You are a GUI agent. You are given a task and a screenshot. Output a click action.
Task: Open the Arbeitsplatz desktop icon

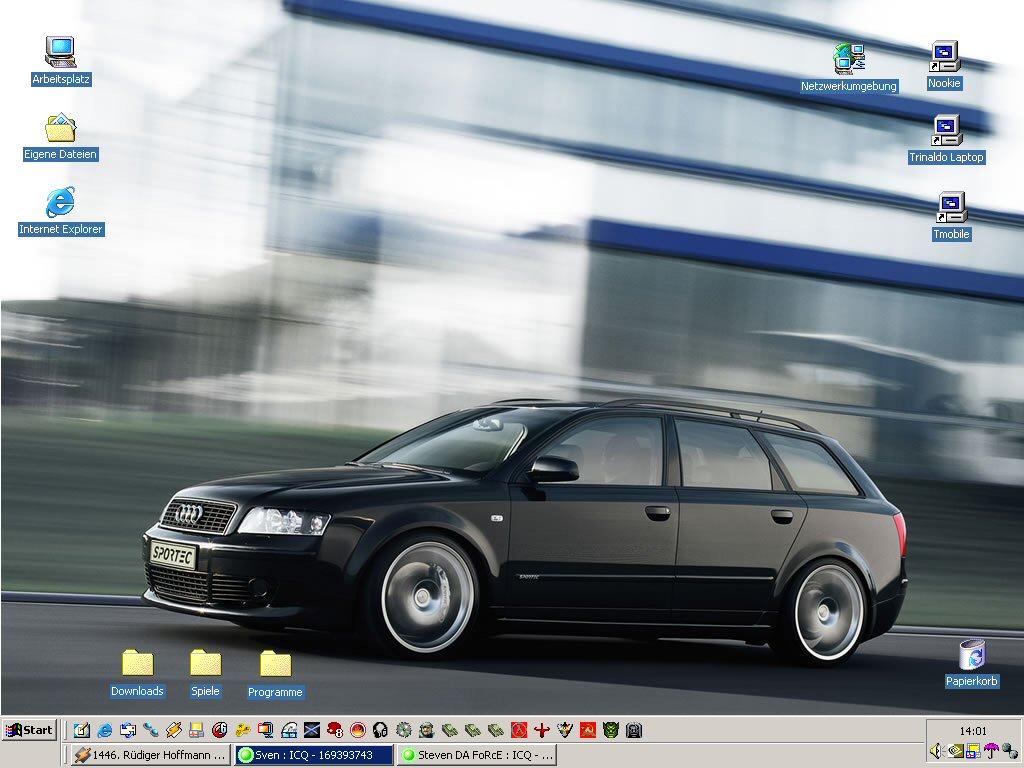(x=60, y=52)
